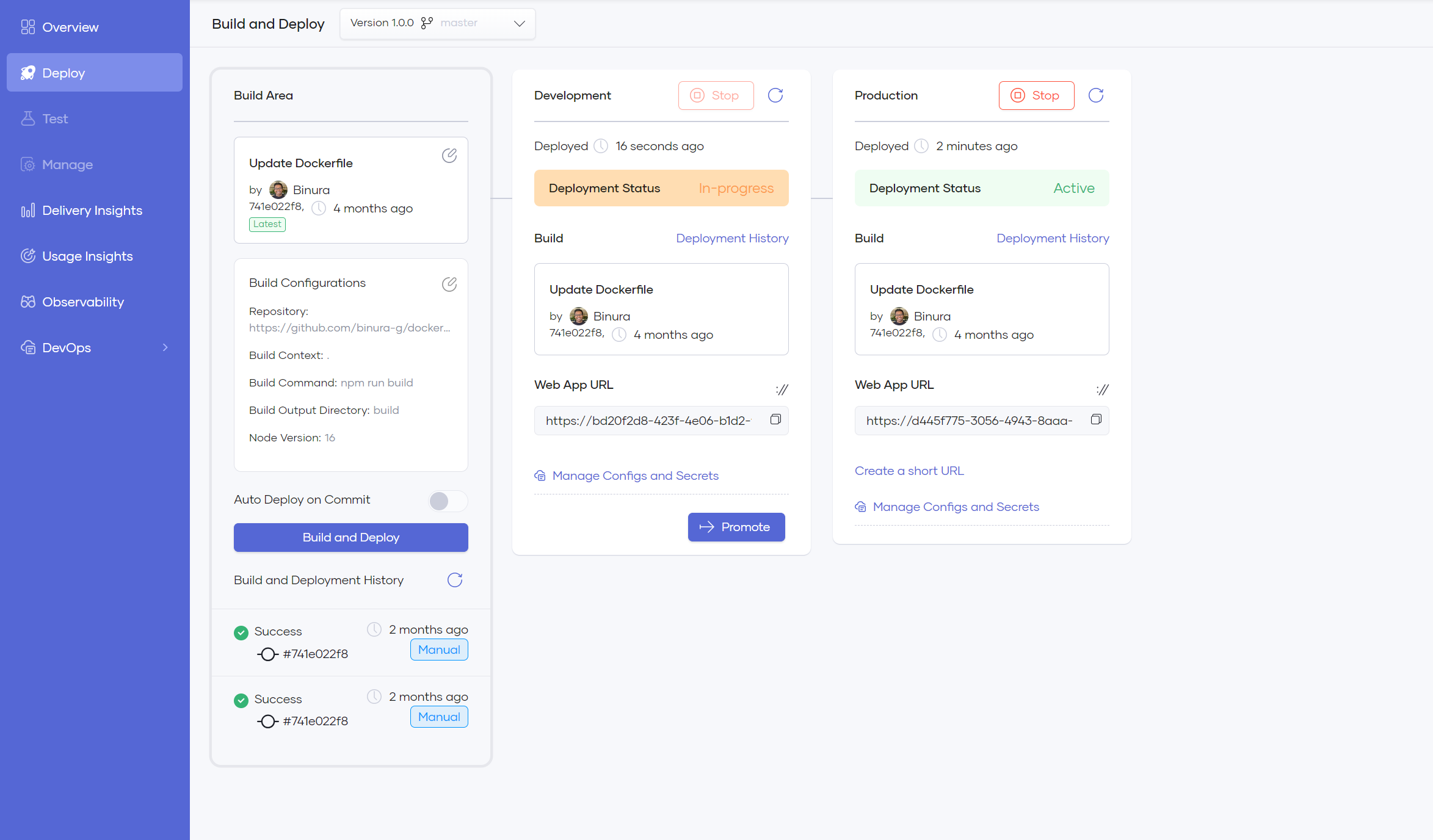Click the Active deployment status
The image size is (1433, 840).
click(1073, 188)
